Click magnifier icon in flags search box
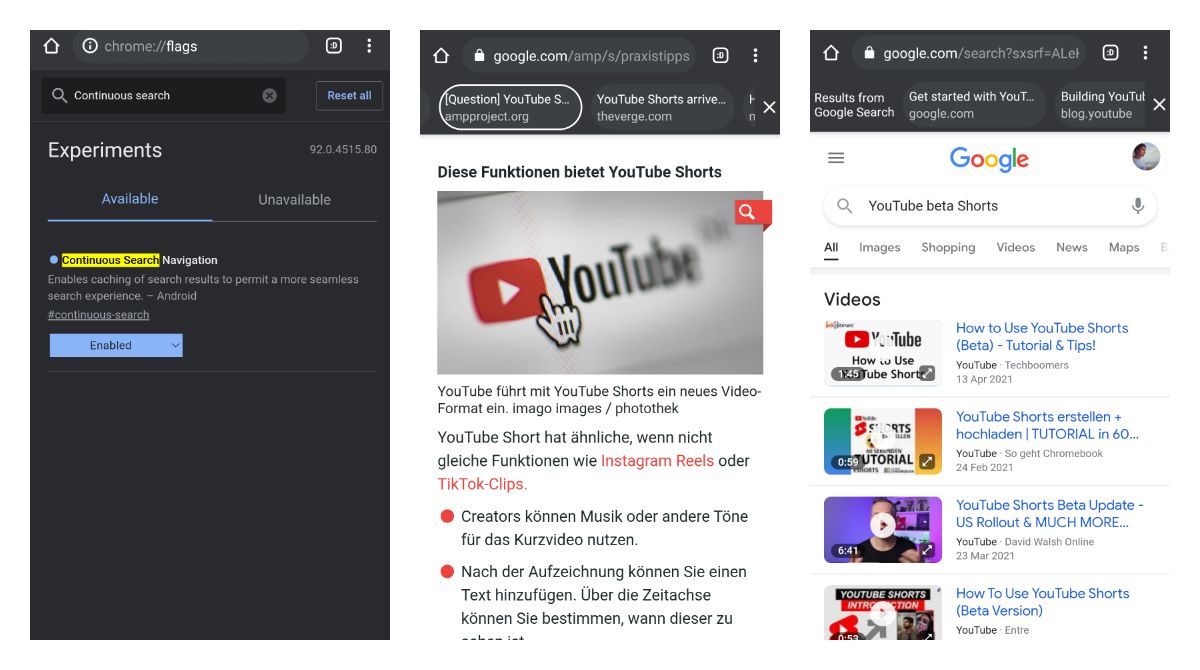1200x670 pixels. [x=59, y=96]
